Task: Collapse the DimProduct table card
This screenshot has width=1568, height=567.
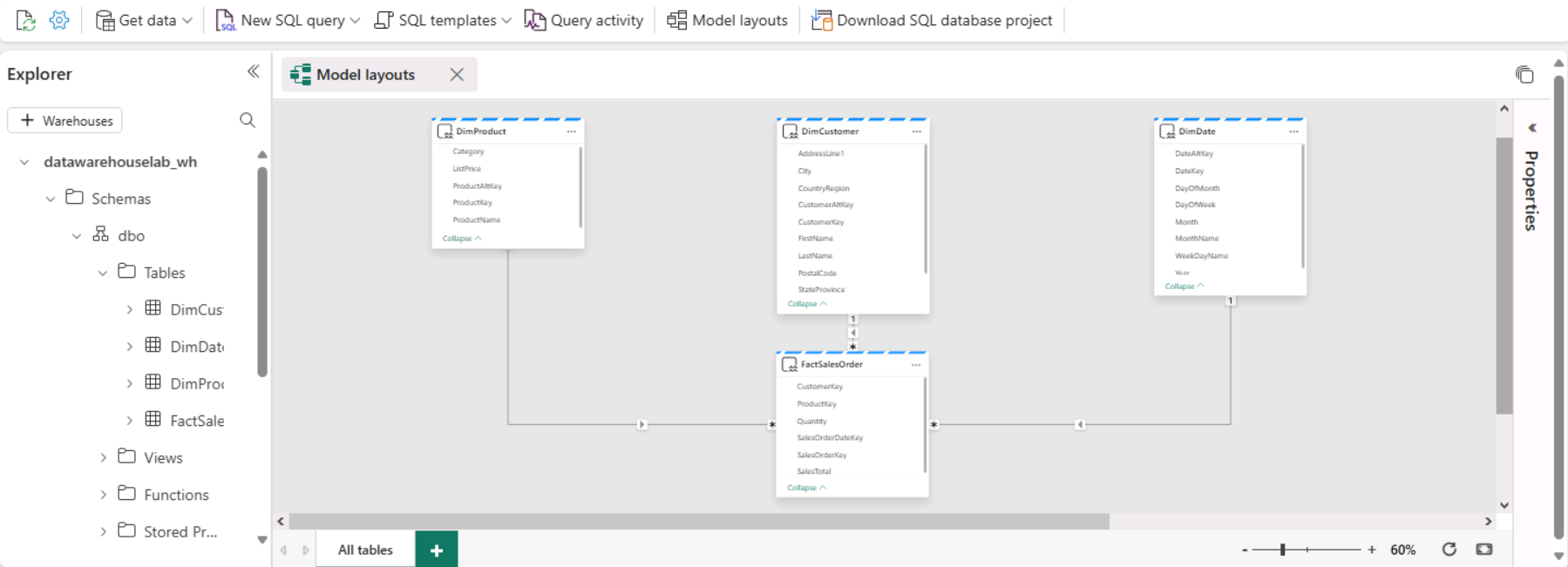Action: click(462, 239)
